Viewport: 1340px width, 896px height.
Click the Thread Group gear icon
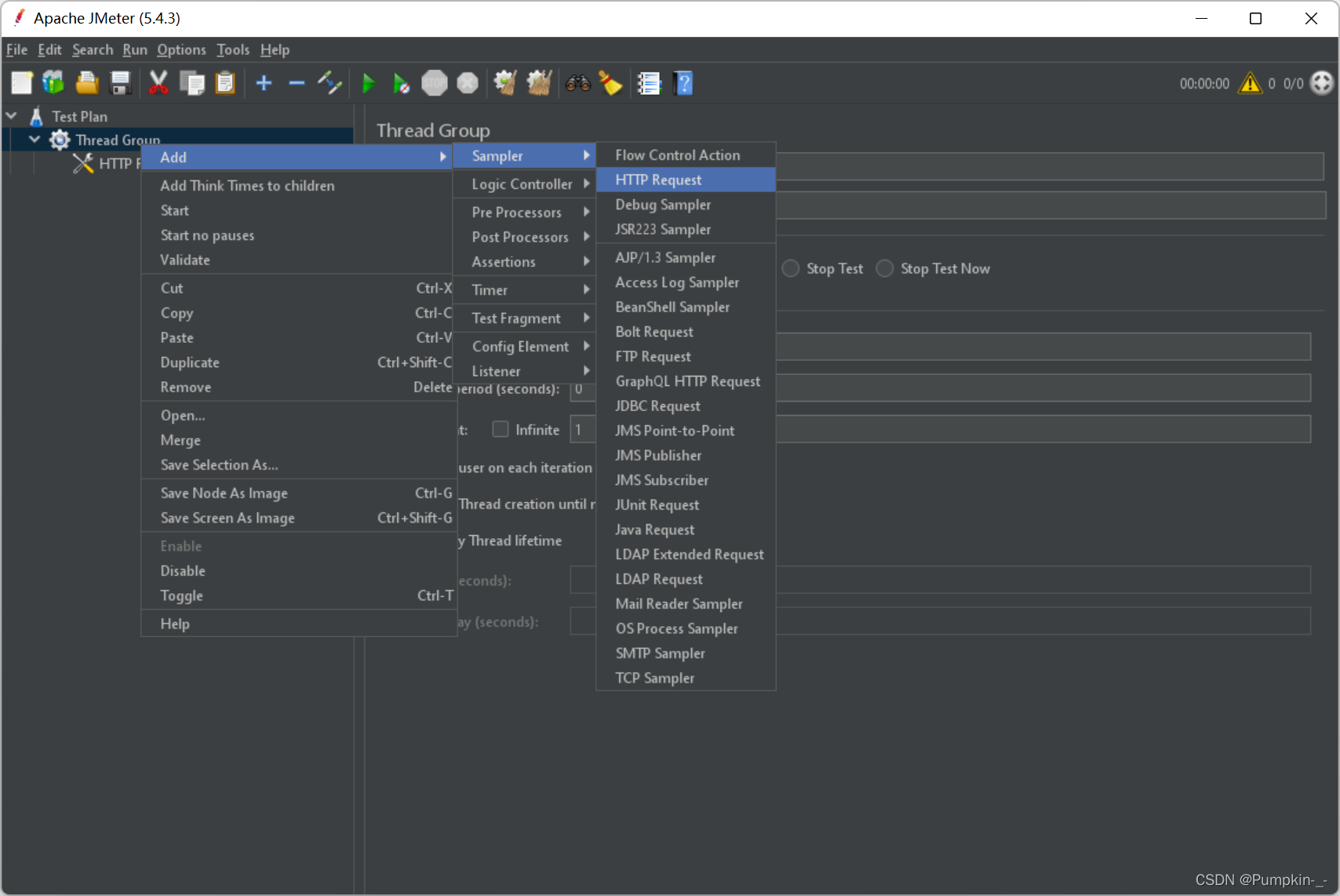(60, 140)
